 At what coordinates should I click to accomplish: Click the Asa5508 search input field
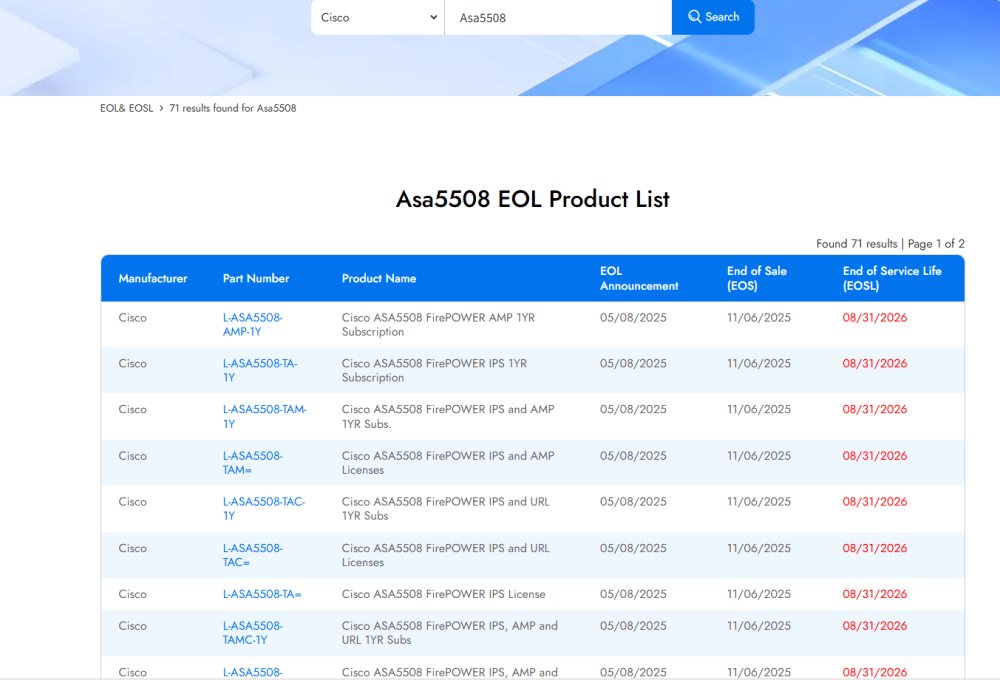[558, 17]
